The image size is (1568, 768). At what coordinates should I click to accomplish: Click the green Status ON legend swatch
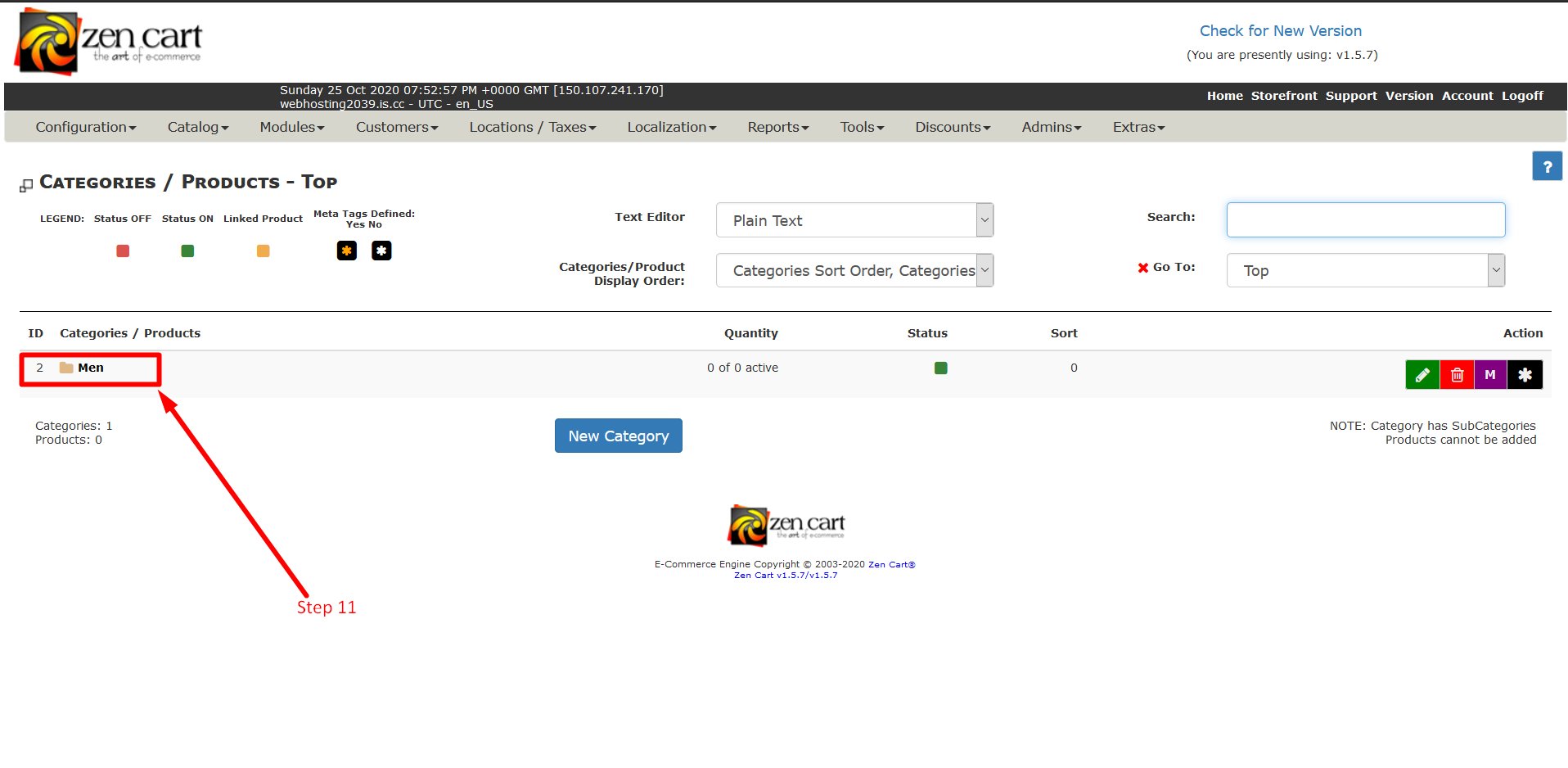tap(187, 251)
